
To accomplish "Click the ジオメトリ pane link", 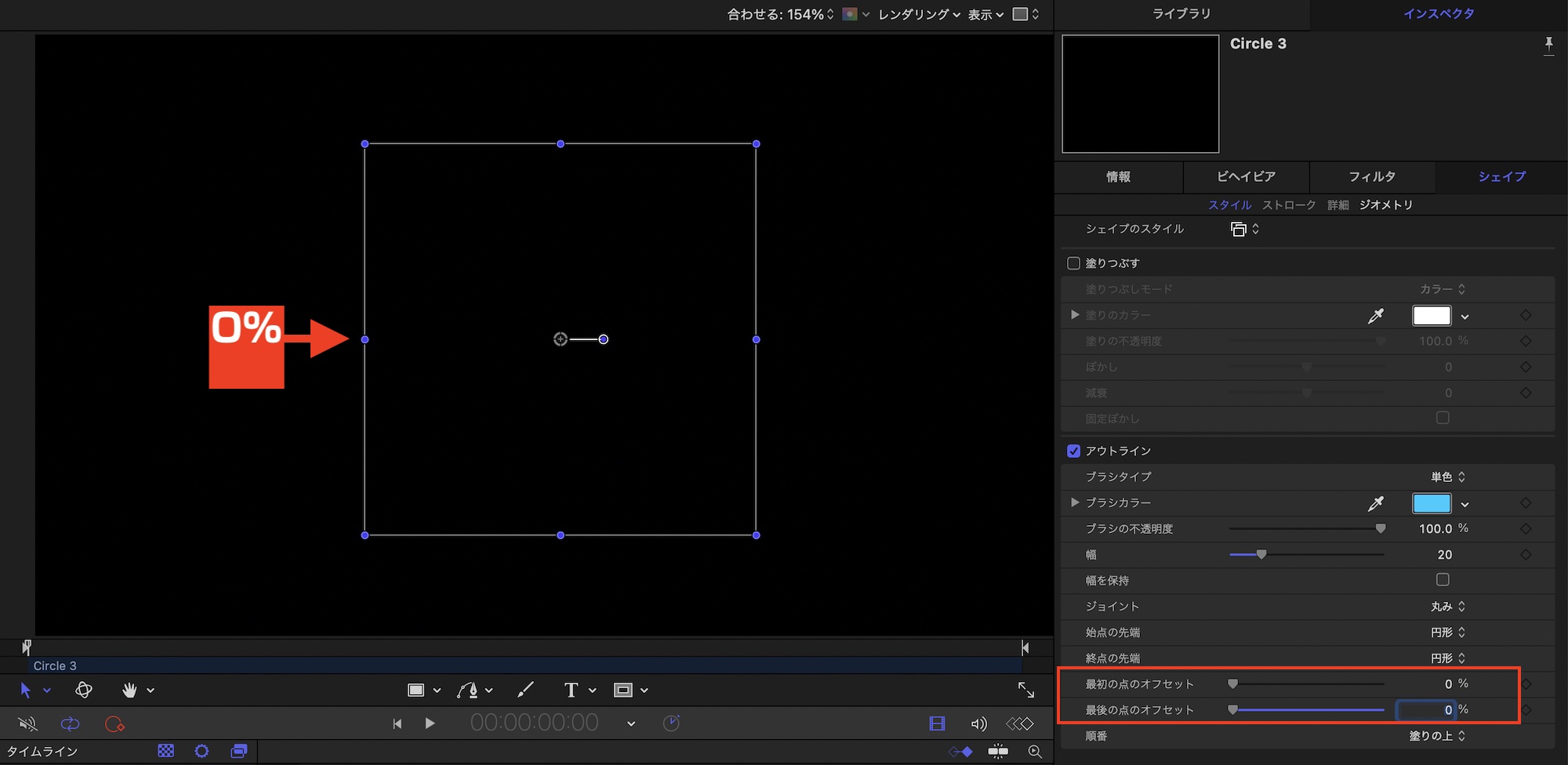I will click(x=1385, y=205).
